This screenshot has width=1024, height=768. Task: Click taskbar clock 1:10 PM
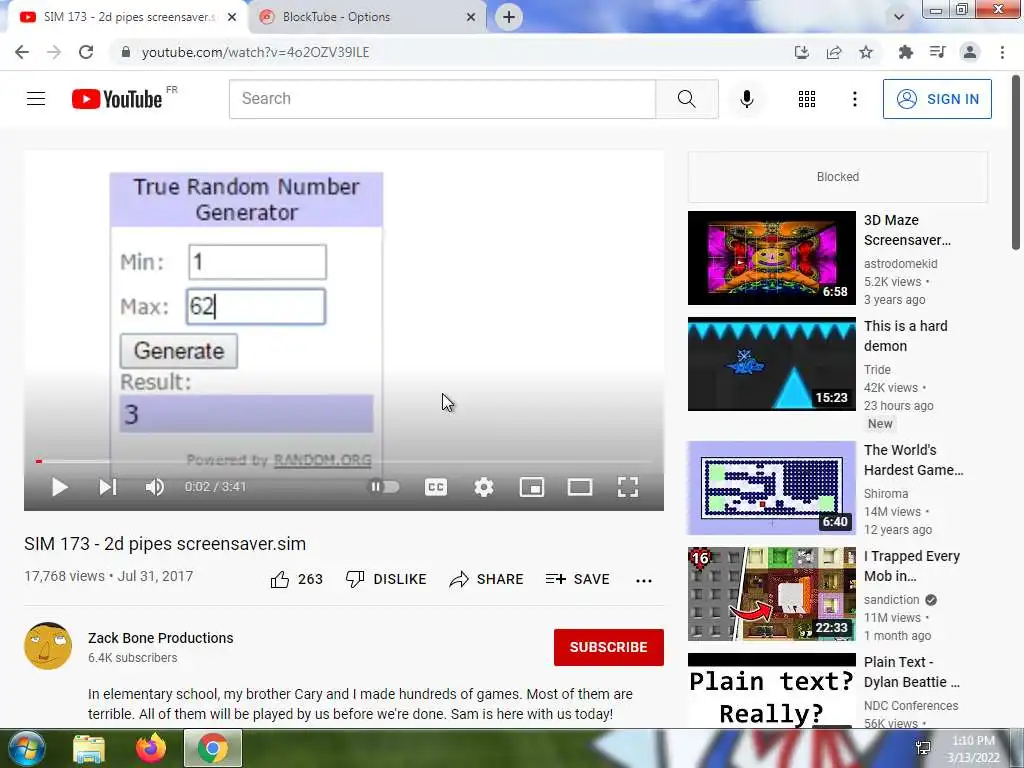(973, 749)
